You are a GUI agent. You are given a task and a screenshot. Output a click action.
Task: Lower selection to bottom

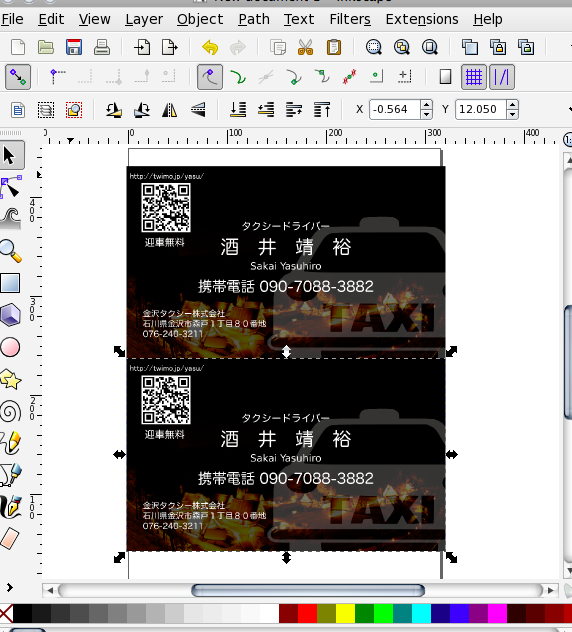pos(238,110)
